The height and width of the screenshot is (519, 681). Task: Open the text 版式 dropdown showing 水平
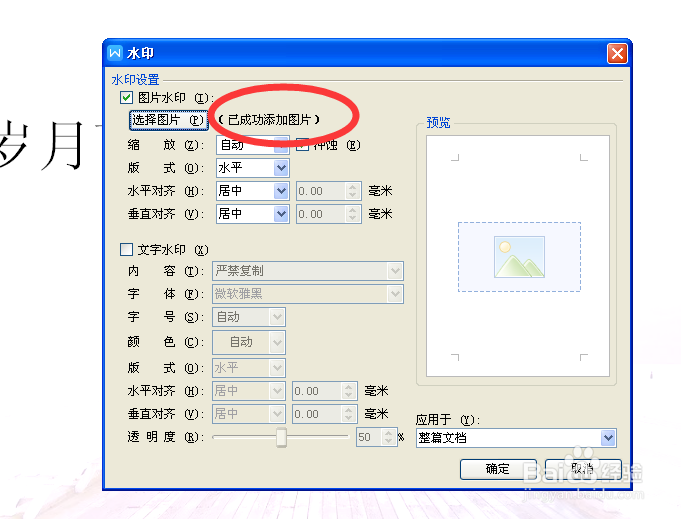coord(249,368)
